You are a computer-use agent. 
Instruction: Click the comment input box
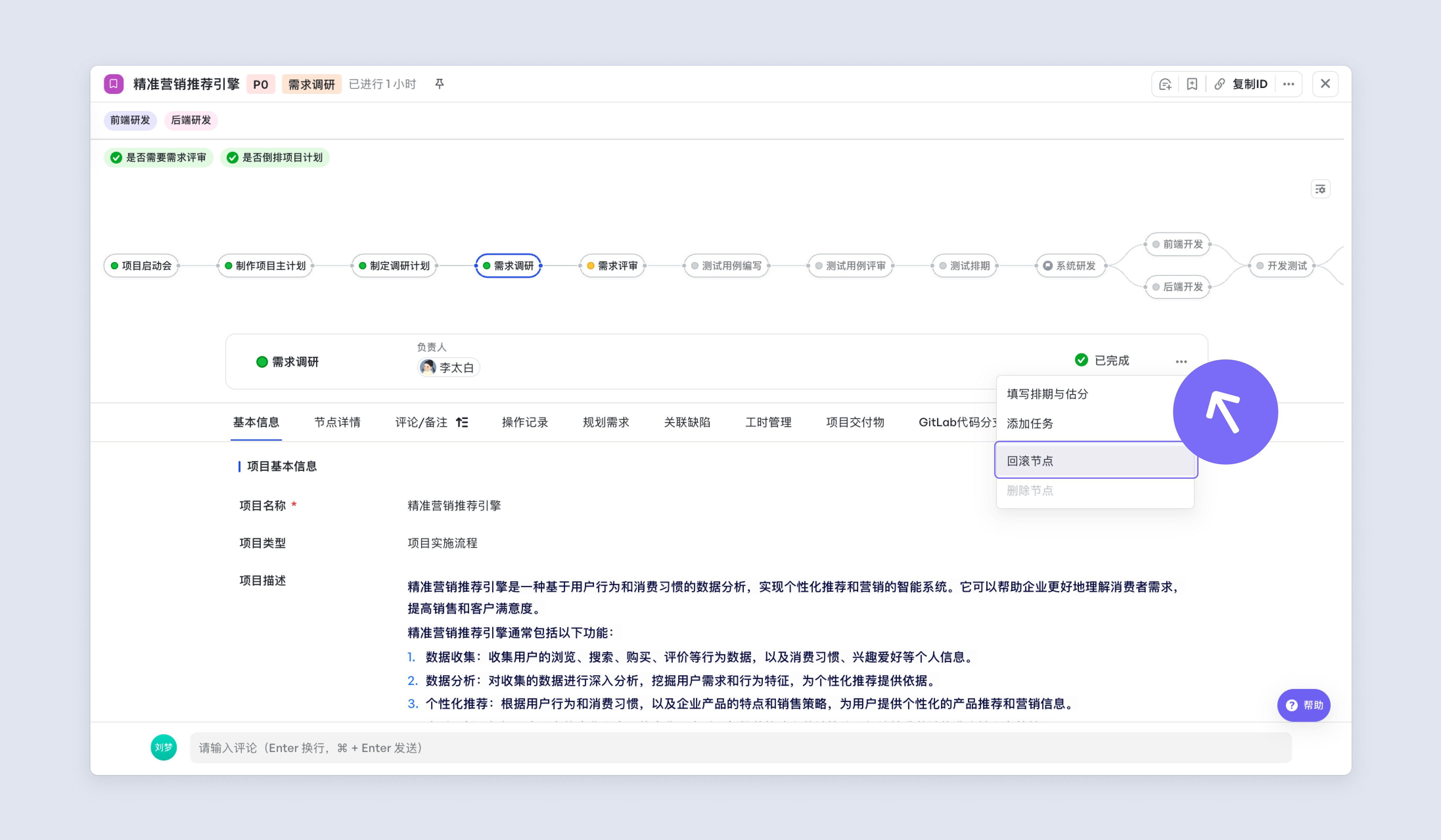coord(741,747)
